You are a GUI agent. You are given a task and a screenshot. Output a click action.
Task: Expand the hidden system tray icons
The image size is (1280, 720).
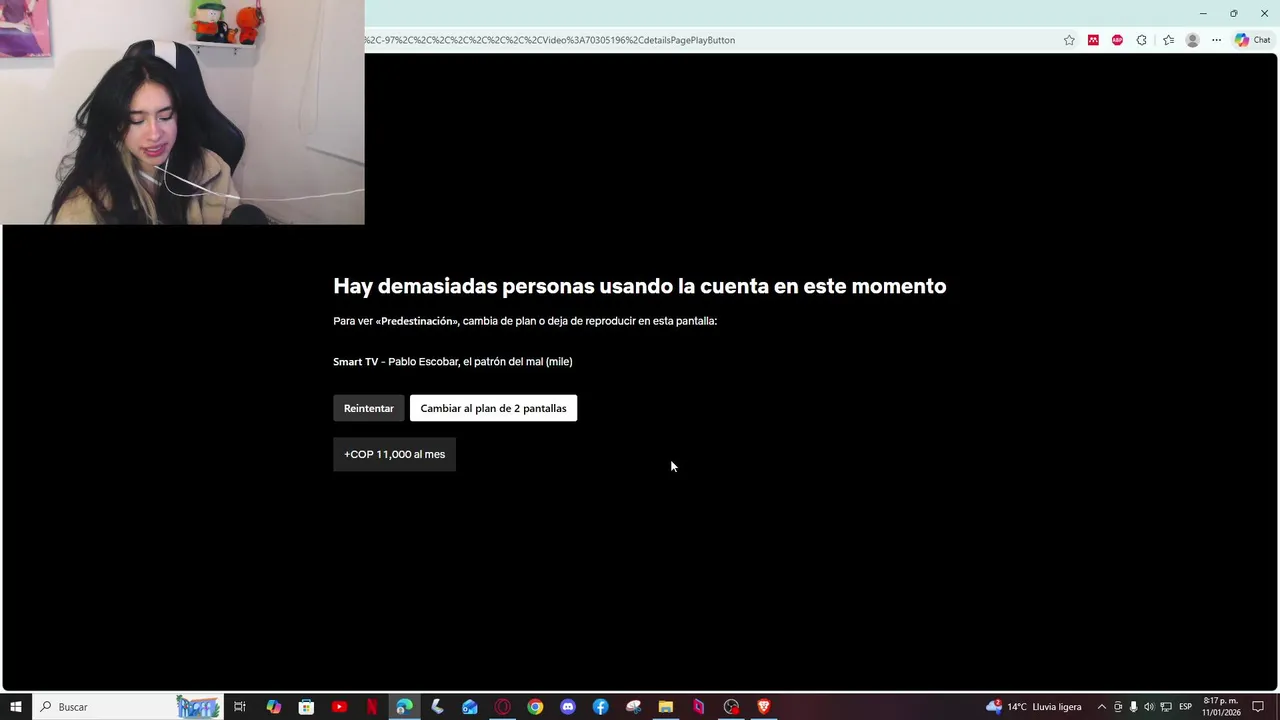1102,707
